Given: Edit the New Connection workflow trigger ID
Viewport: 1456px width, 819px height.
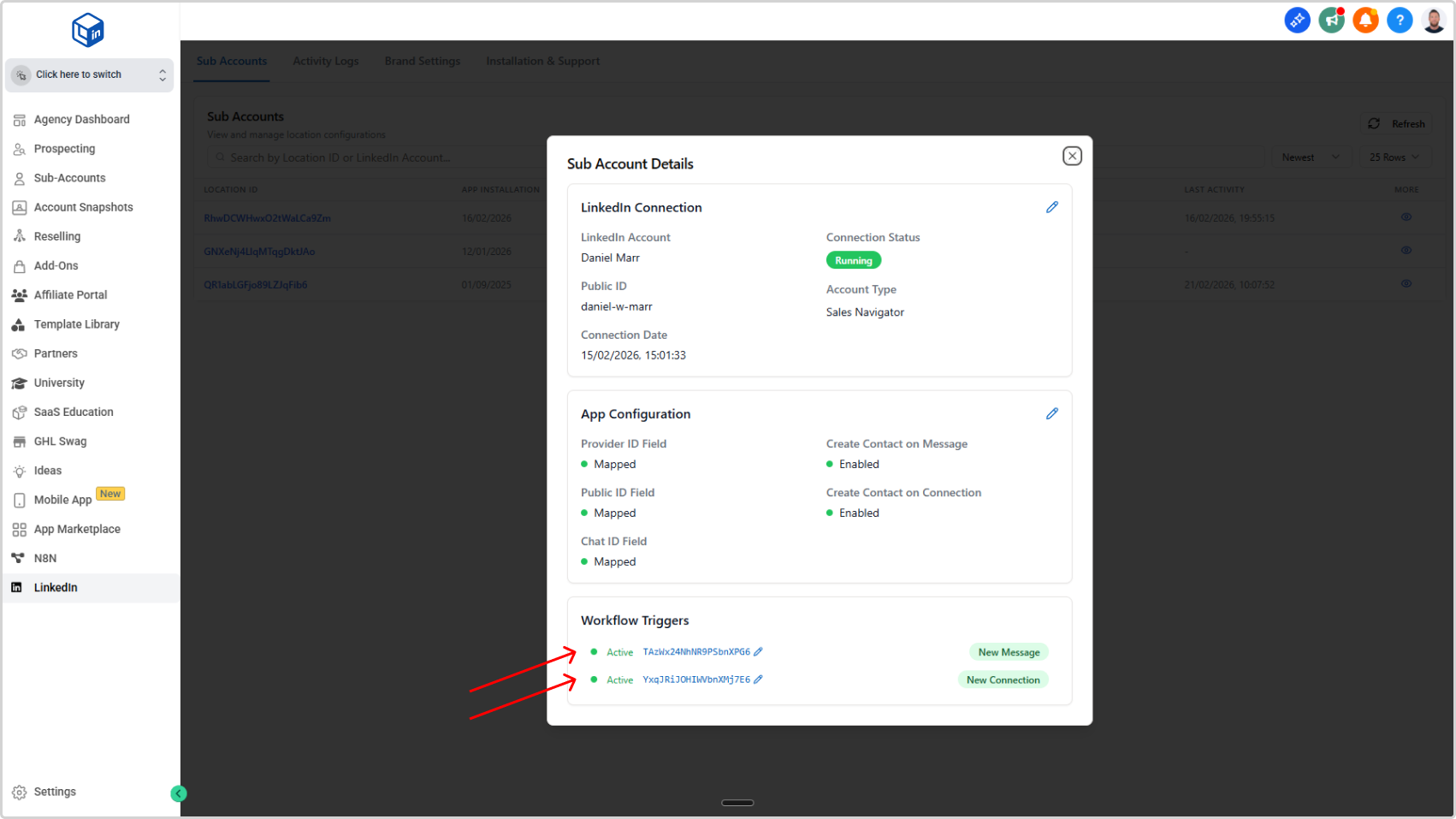Looking at the screenshot, I should tap(758, 680).
